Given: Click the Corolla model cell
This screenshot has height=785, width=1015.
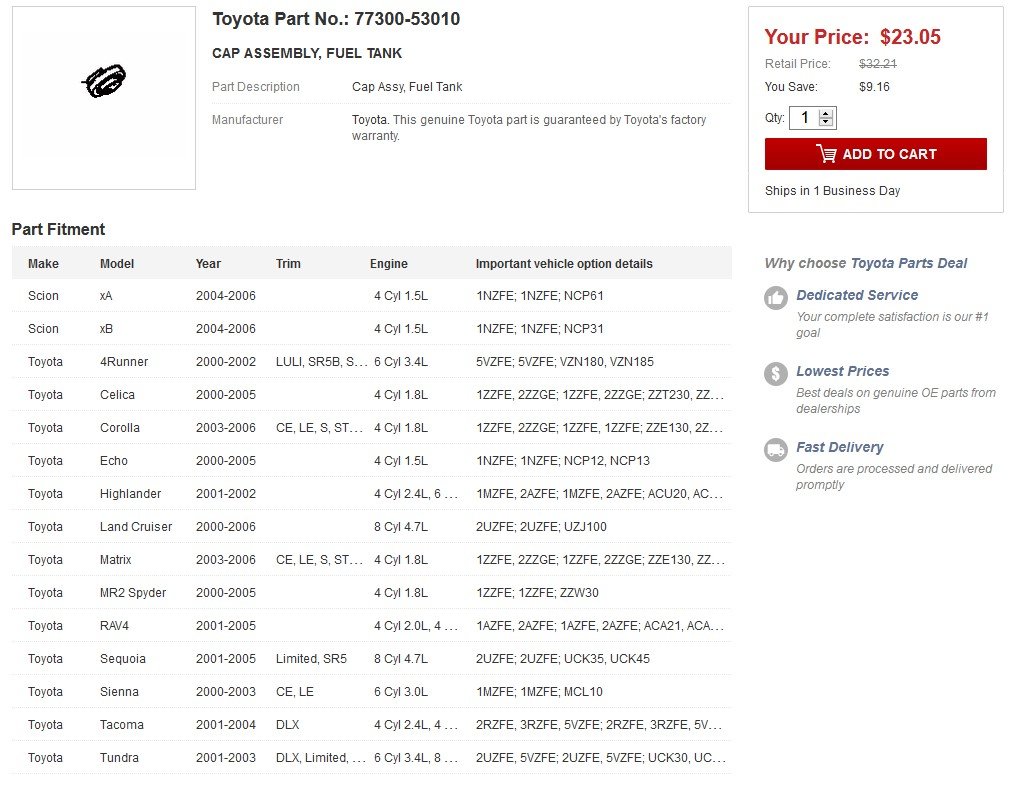Looking at the screenshot, I should coord(120,428).
